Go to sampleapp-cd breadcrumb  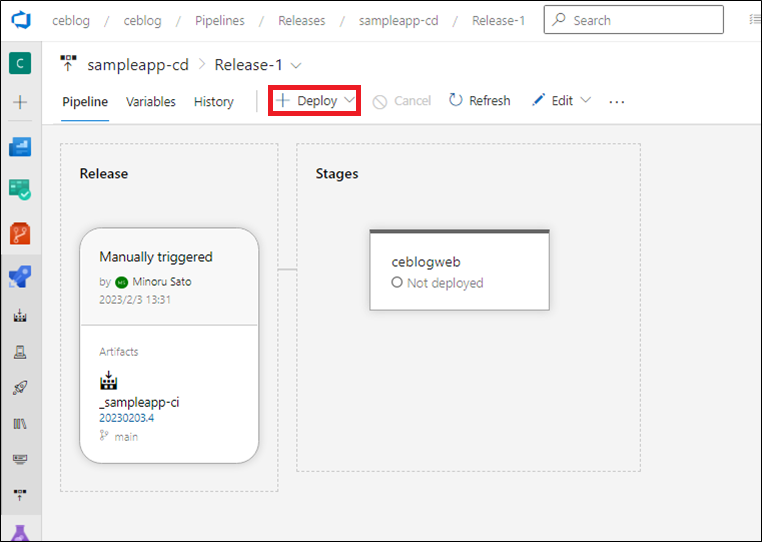[x=398, y=20]
